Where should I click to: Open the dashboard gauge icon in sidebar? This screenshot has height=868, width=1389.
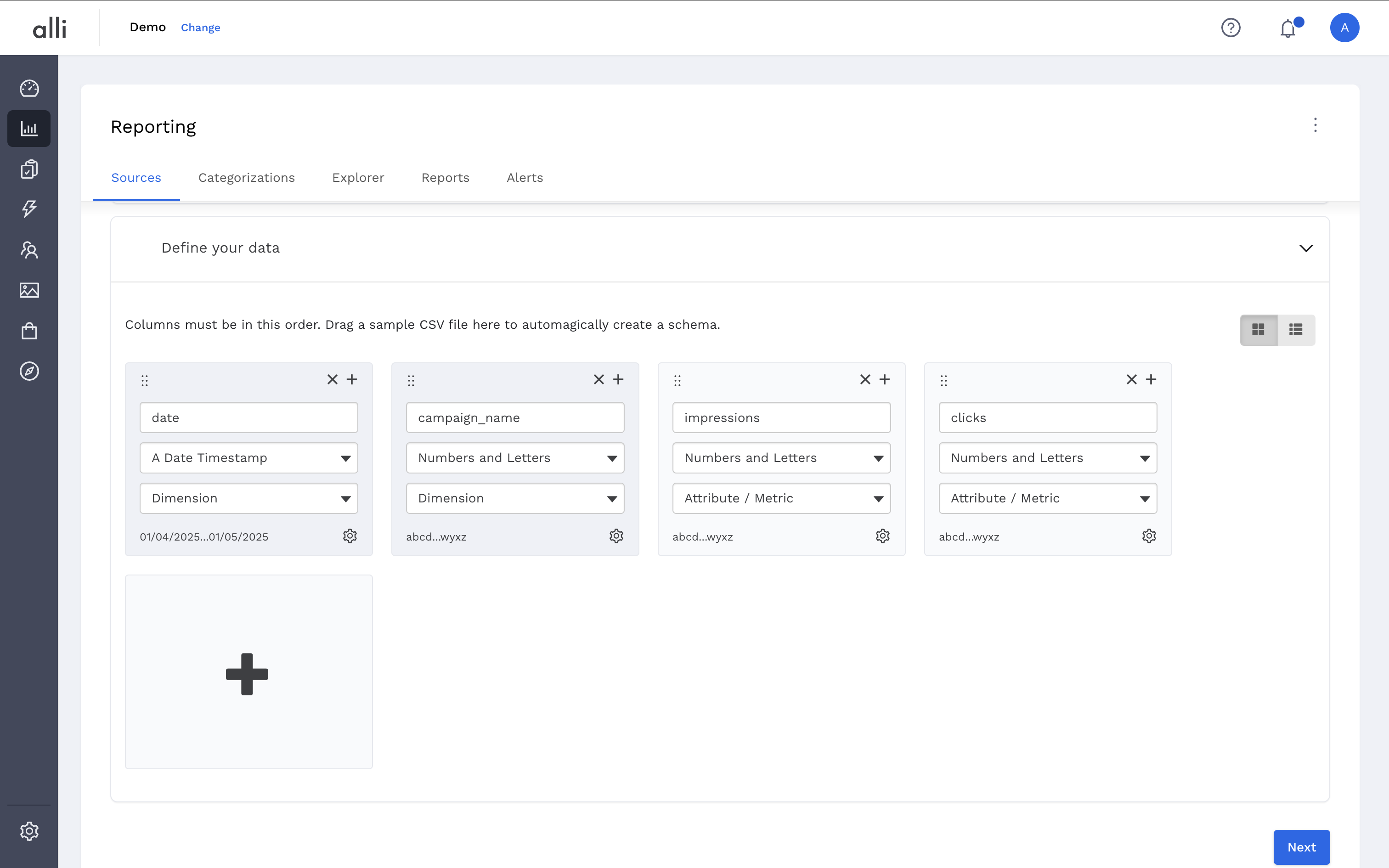coord(28,88)
